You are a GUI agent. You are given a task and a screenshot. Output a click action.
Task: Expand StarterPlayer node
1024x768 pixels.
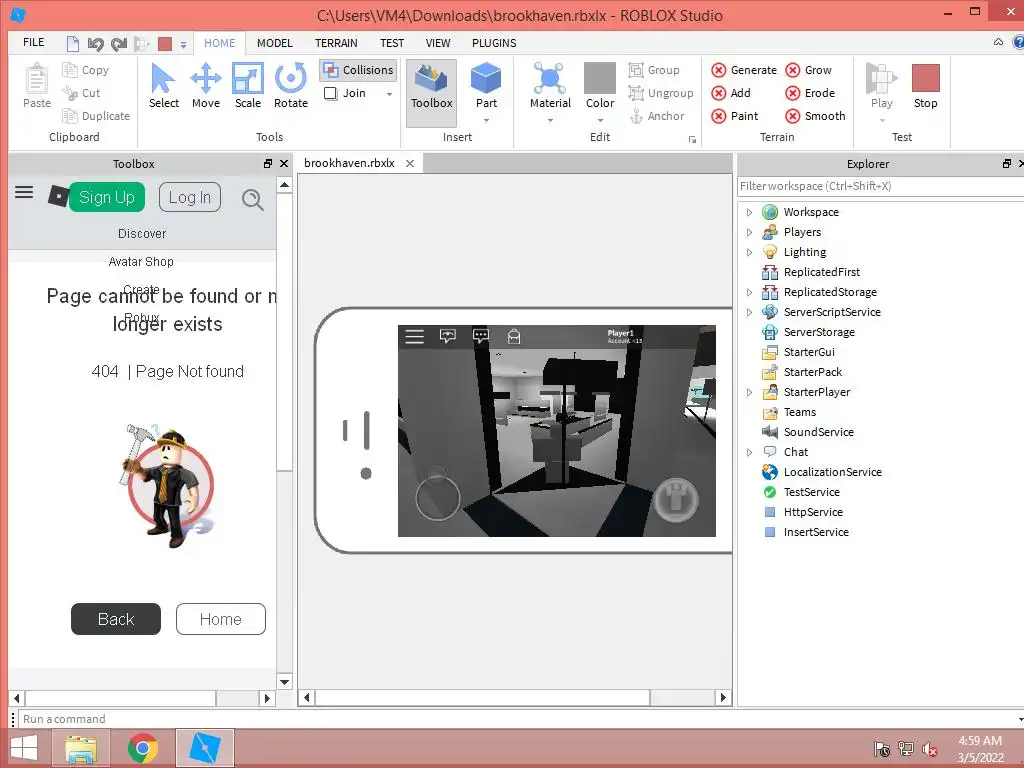click(749, 392)
